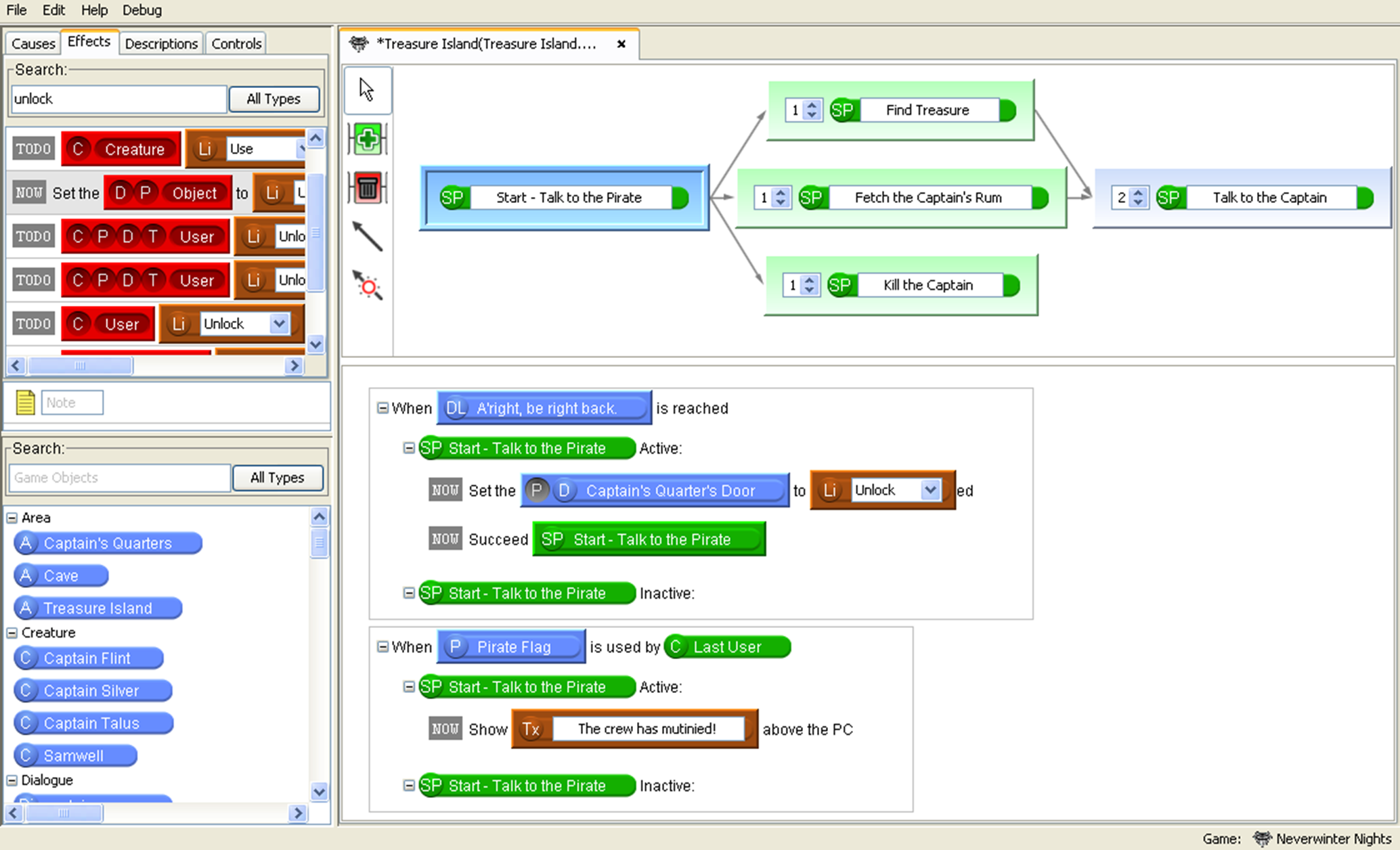Click the effects list horizontal scrollbar thumb
The width and height of the screenshot is (1400, 850).
pyautogui.click(x=80, y=366)
